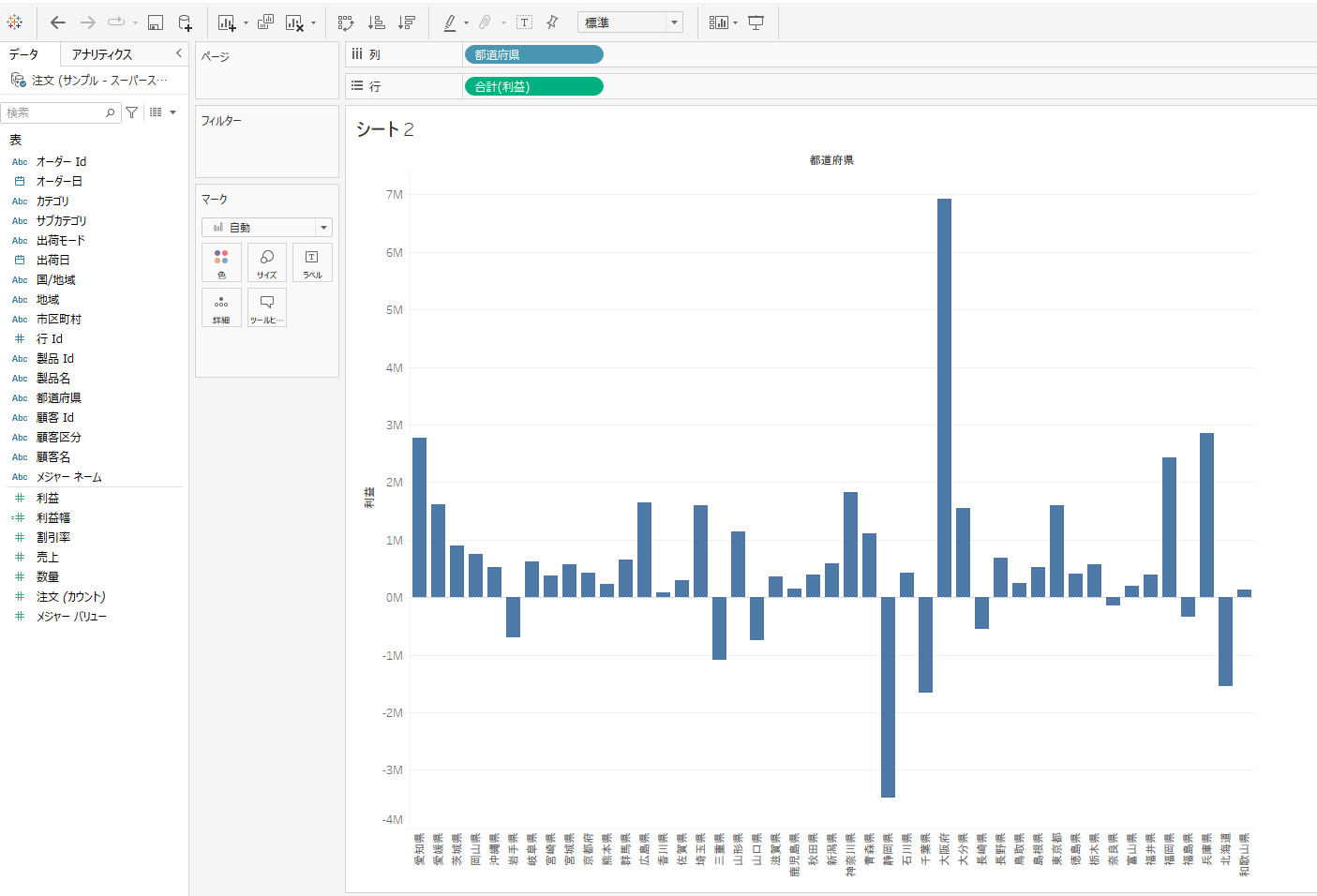This screenshot has width=1317, height=896.
Task: Duplicate the current sheet
Action: (266, 22)
